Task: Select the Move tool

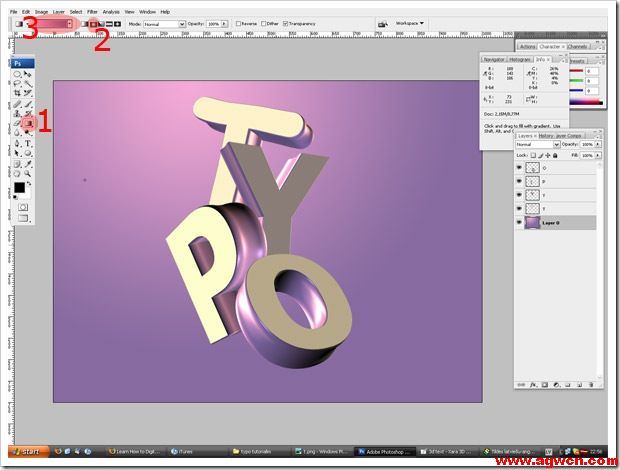Action: click(28, 74)
